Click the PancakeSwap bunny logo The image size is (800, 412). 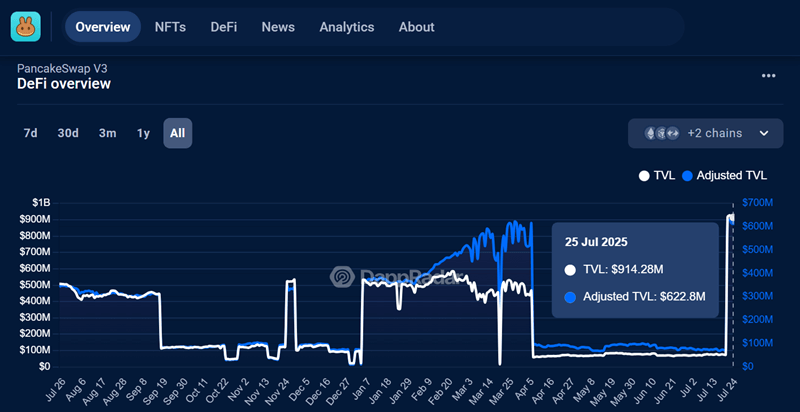click(x=26, y=27)
